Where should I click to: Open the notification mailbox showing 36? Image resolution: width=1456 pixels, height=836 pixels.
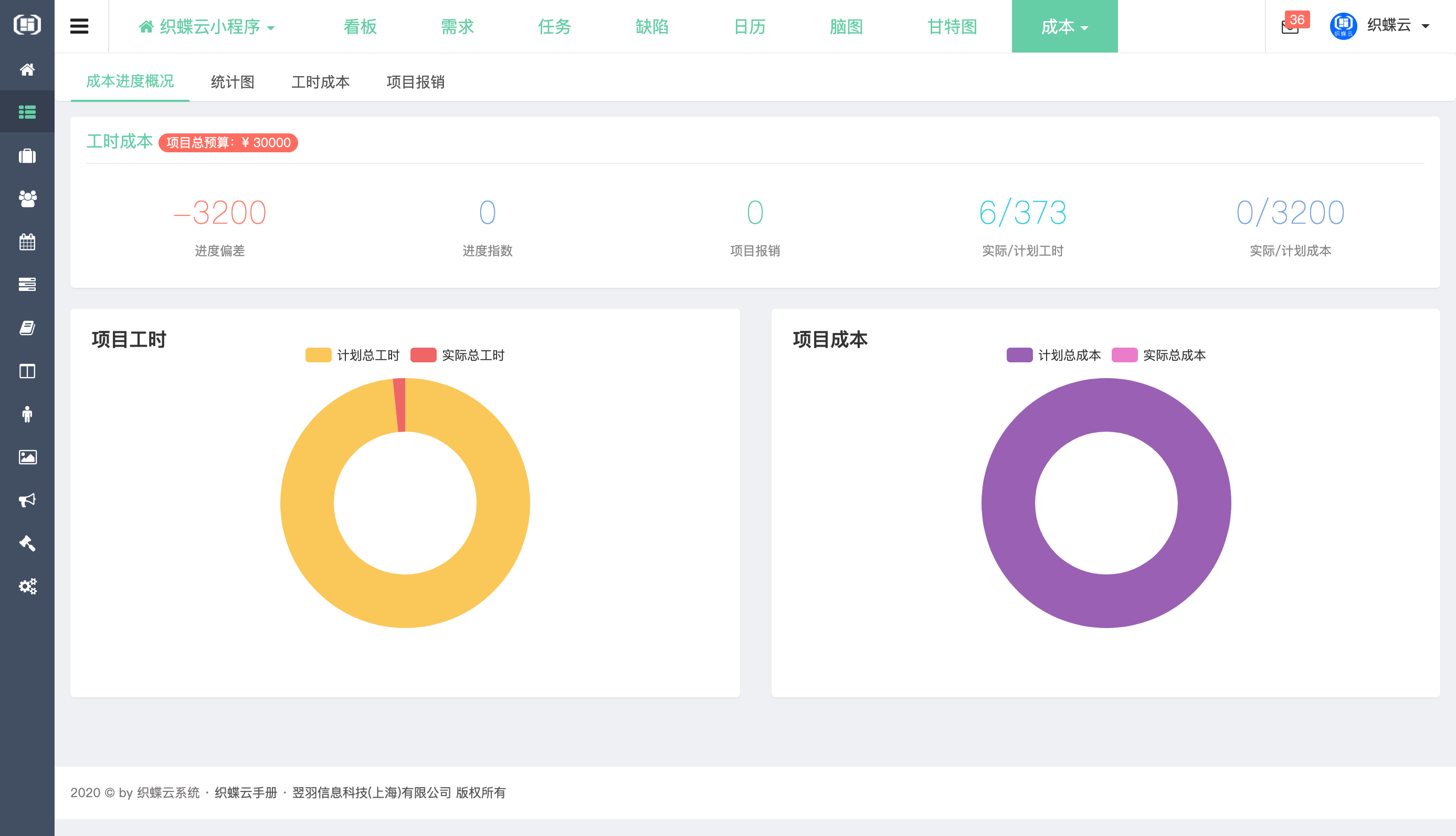pos(1291,26)
